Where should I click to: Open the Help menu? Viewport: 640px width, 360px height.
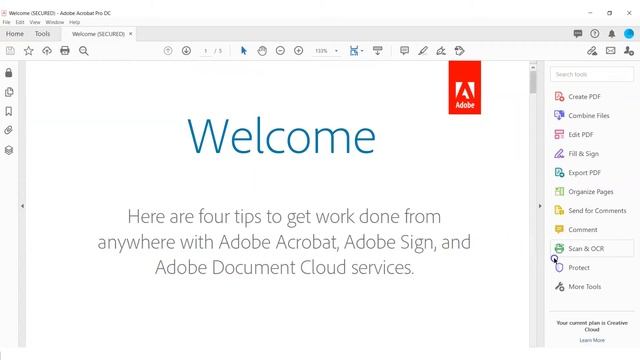point(74,22)
